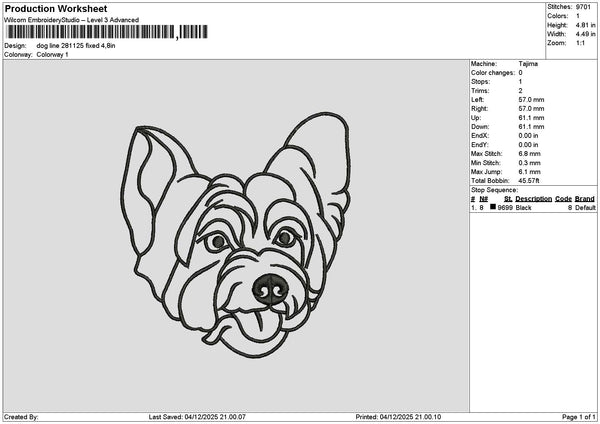Click 'Printed: 04/12/2025 21.00.10' text
Viewport: 600px width, 424px height.
[398, 417]
